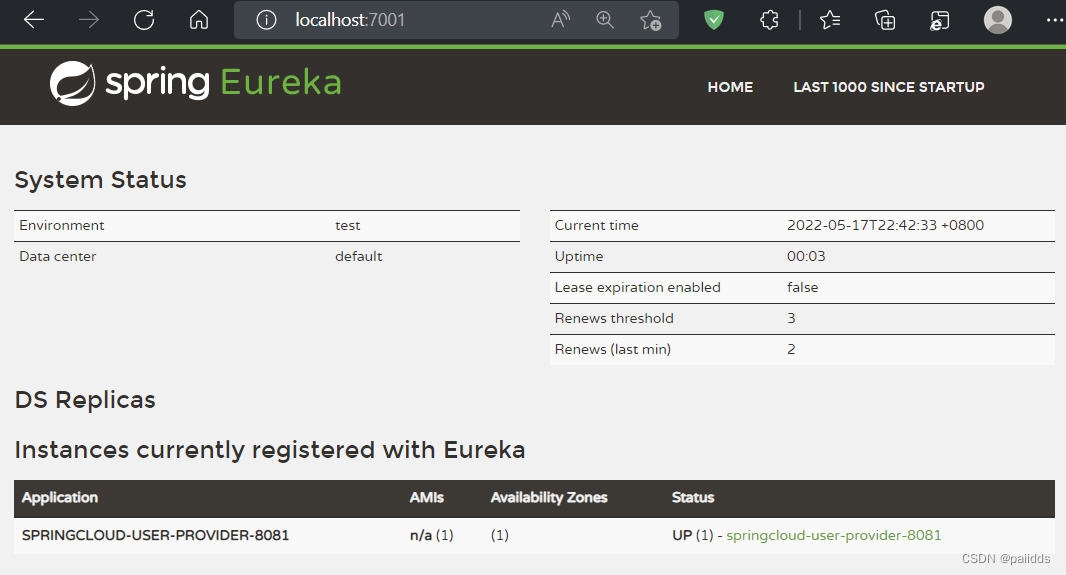Click the browser forward arrow

[88, 20]
